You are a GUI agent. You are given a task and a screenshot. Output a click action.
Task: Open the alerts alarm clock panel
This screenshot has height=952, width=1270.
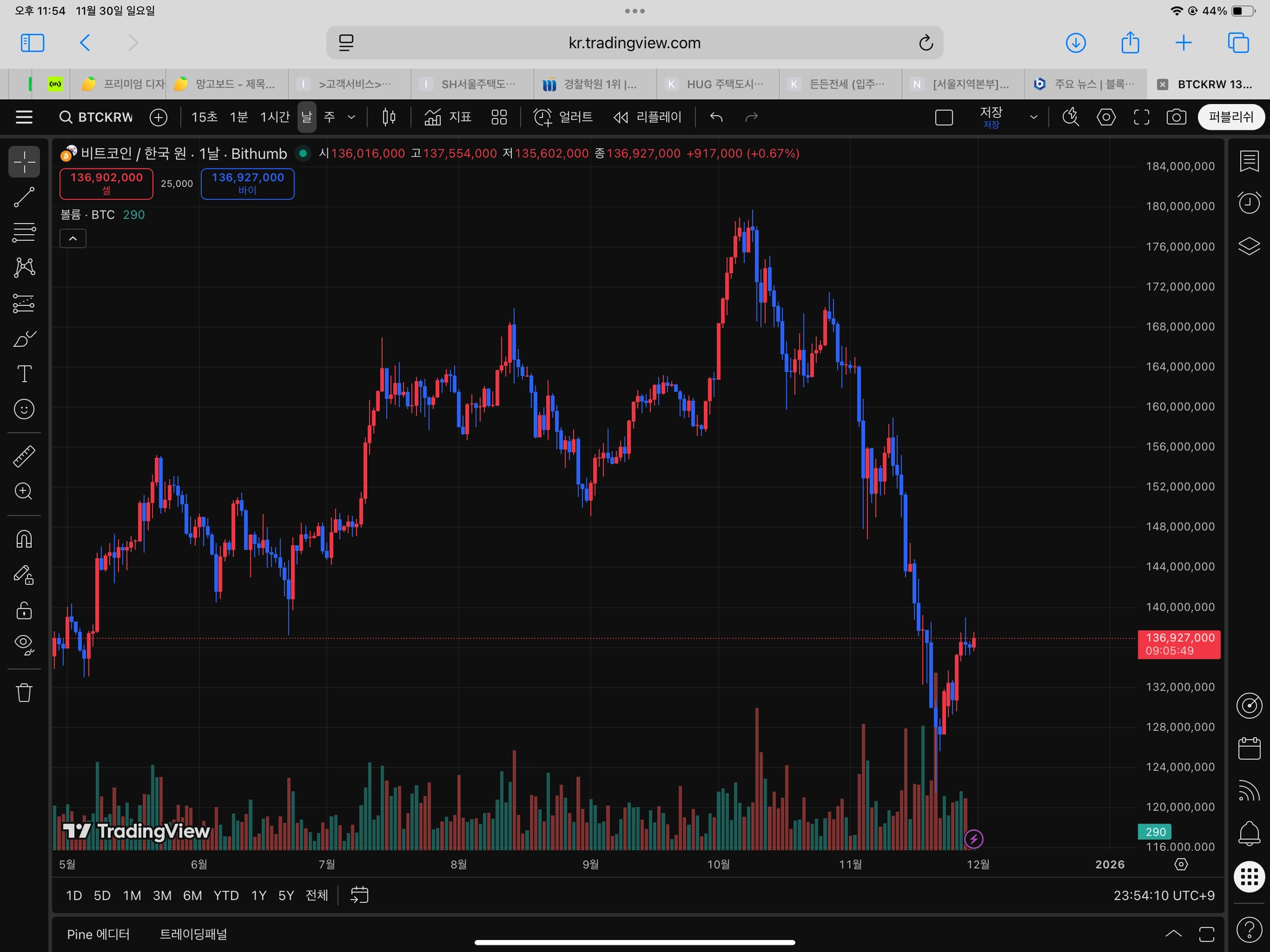pyautogui.click(x=1249, y=202)
